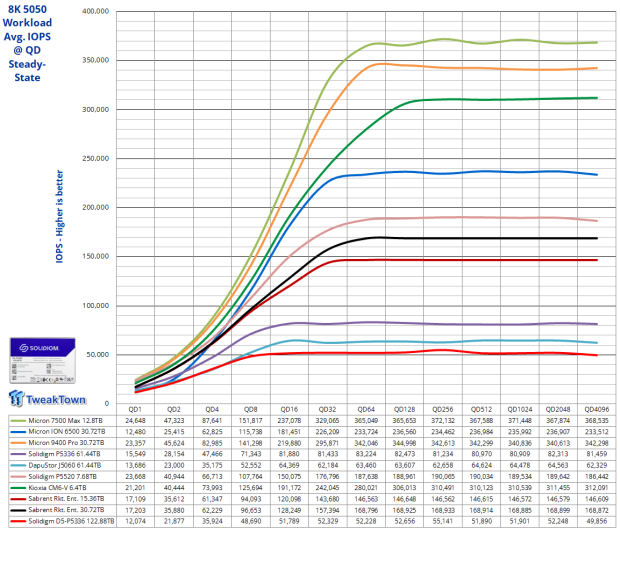The height and width of the screenshot is (568, 620).
Task: Click the 12,074 cell at QD1
Action: tap(135, 521)
